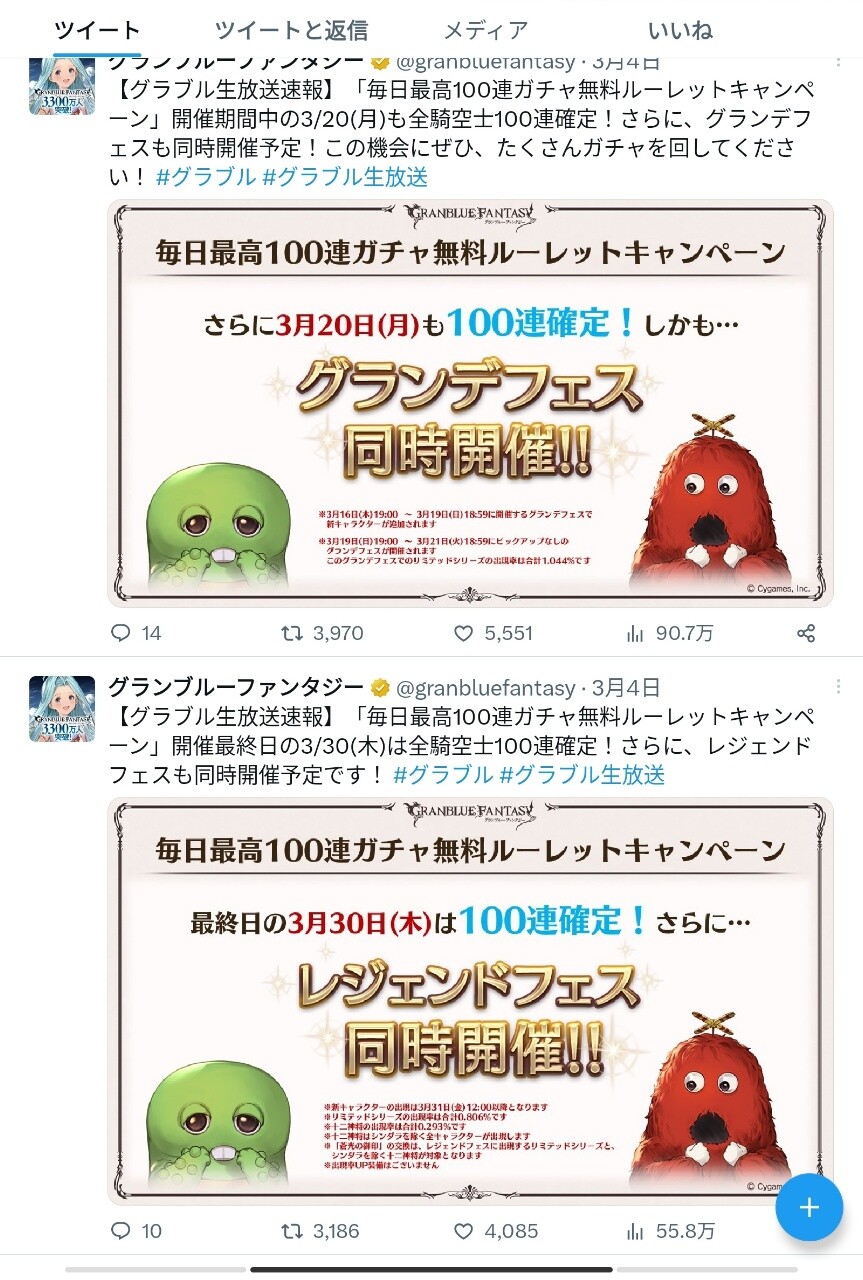Share the Grande Fes tweet
863x1280 pixels.
[x=806, y=633]
